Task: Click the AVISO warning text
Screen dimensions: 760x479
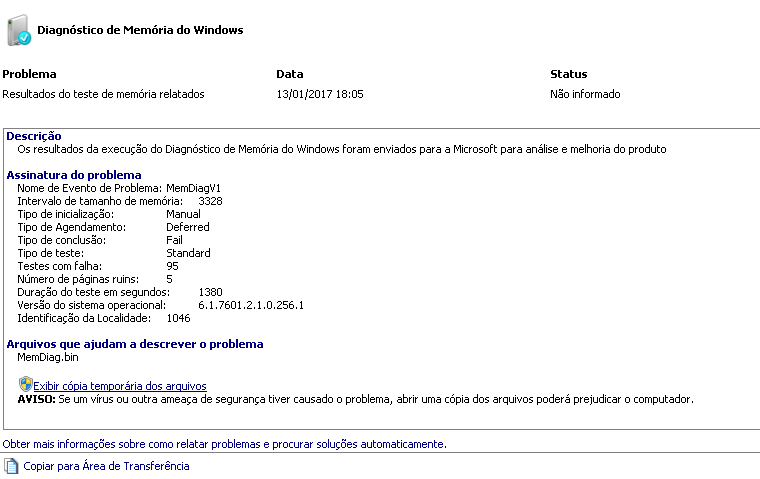Action: pos(355,399)
